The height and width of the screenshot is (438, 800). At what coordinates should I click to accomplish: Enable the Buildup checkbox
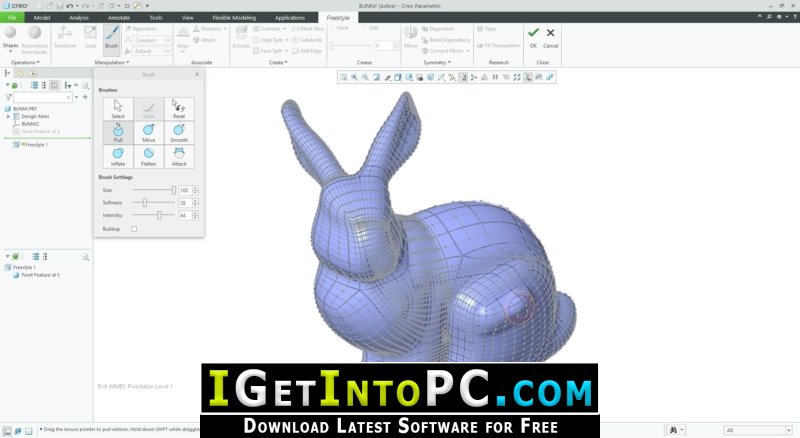134,228
